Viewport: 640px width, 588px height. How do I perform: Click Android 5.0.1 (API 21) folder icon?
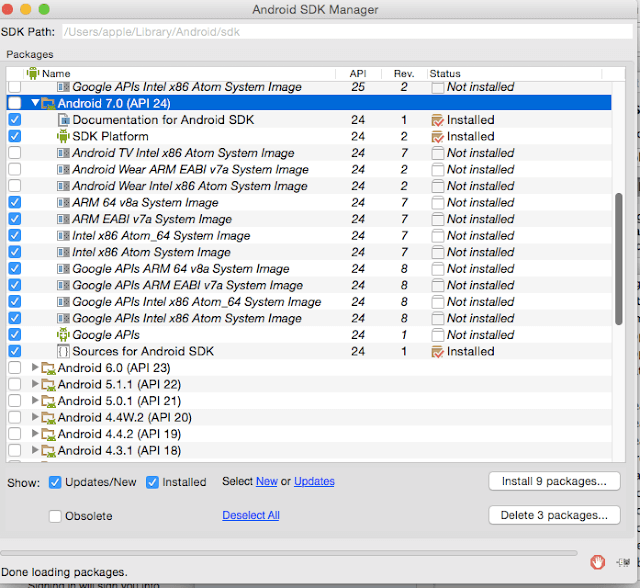(48, 401)
